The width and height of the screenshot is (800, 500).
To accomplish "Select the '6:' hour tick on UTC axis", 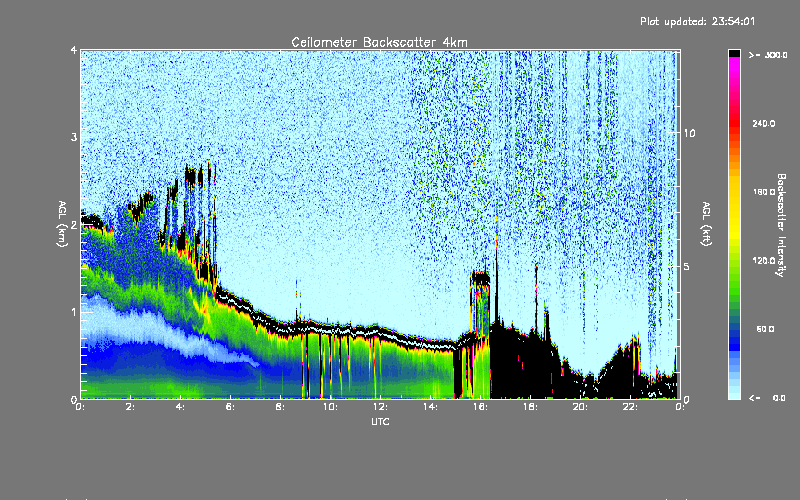I will [231, 407].
